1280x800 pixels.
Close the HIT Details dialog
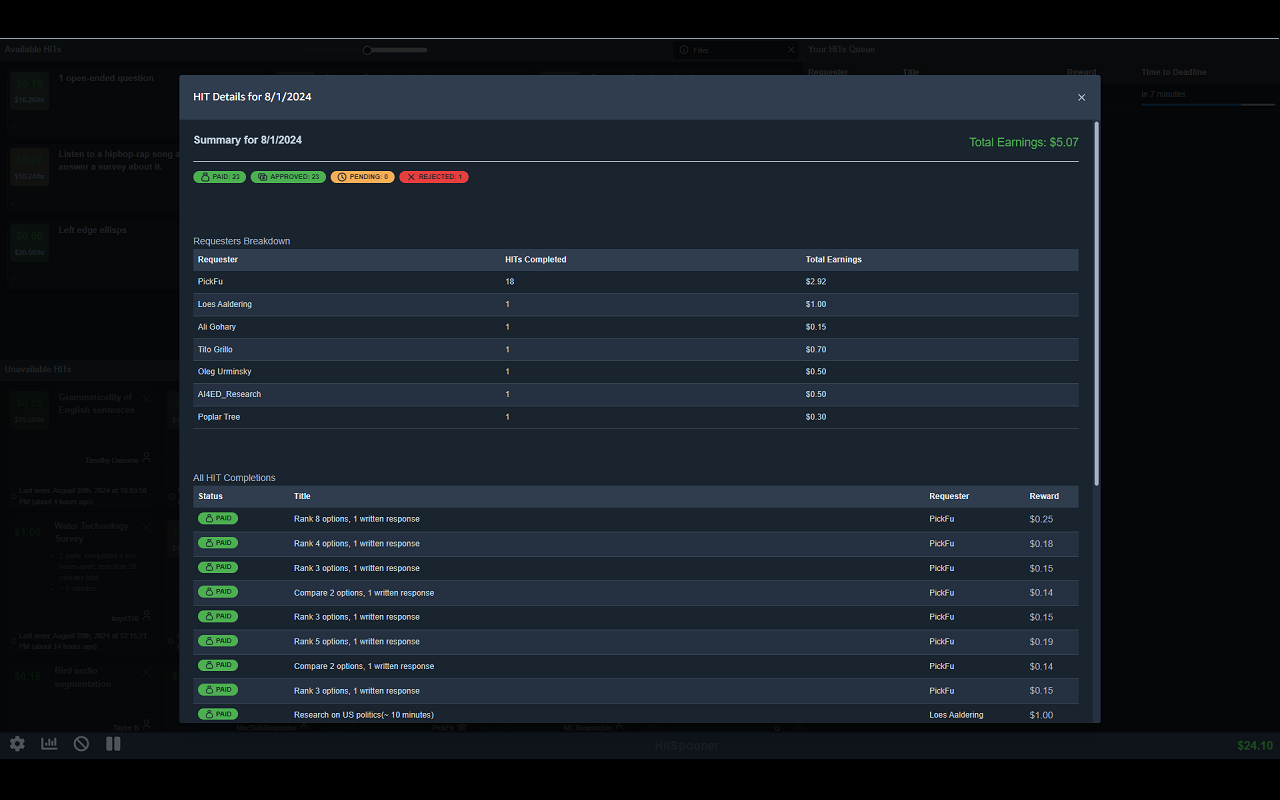tap(1081, 97)
